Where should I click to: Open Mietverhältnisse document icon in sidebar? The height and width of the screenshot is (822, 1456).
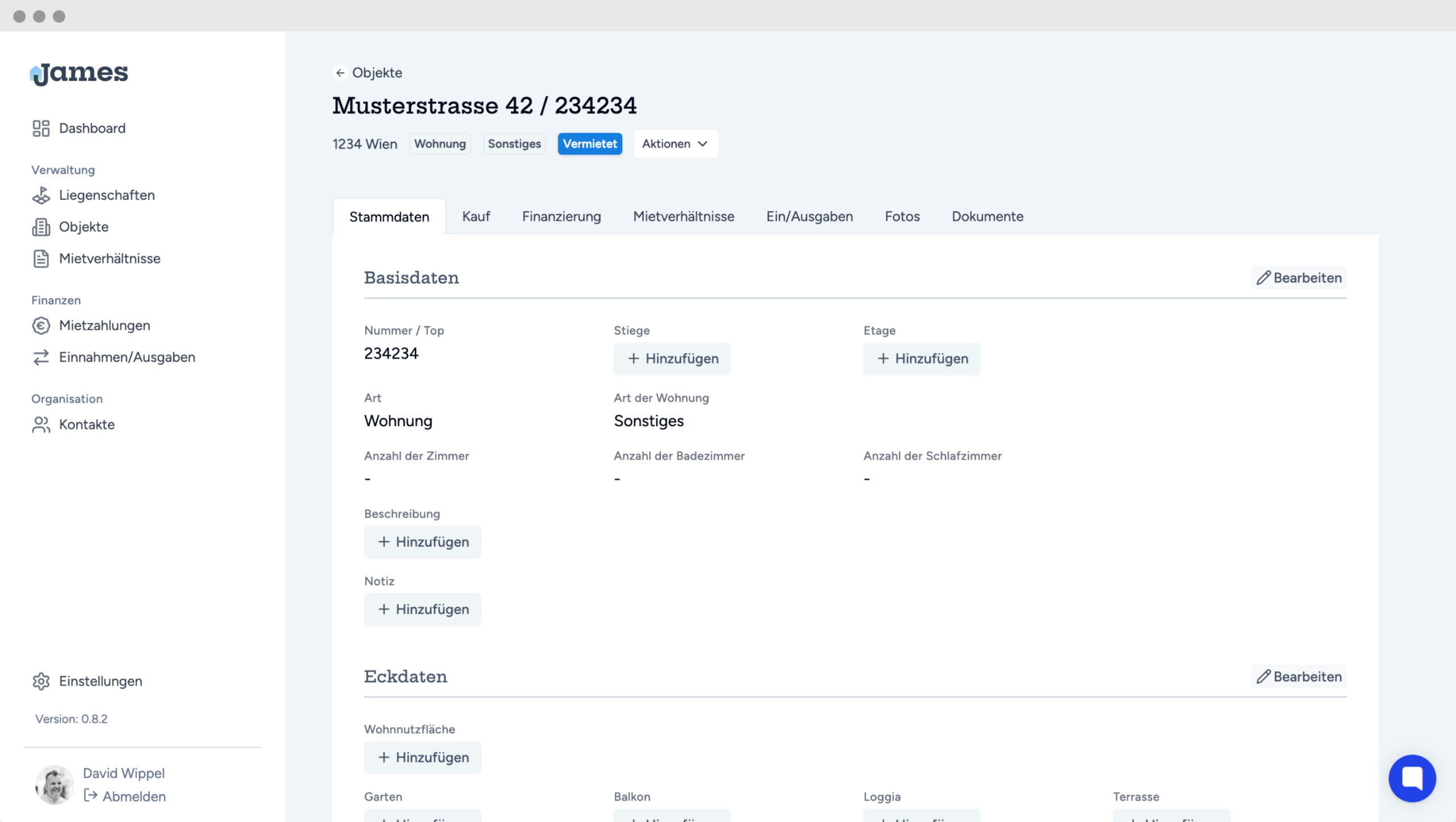pyautogui.click(x=41, y=258)
